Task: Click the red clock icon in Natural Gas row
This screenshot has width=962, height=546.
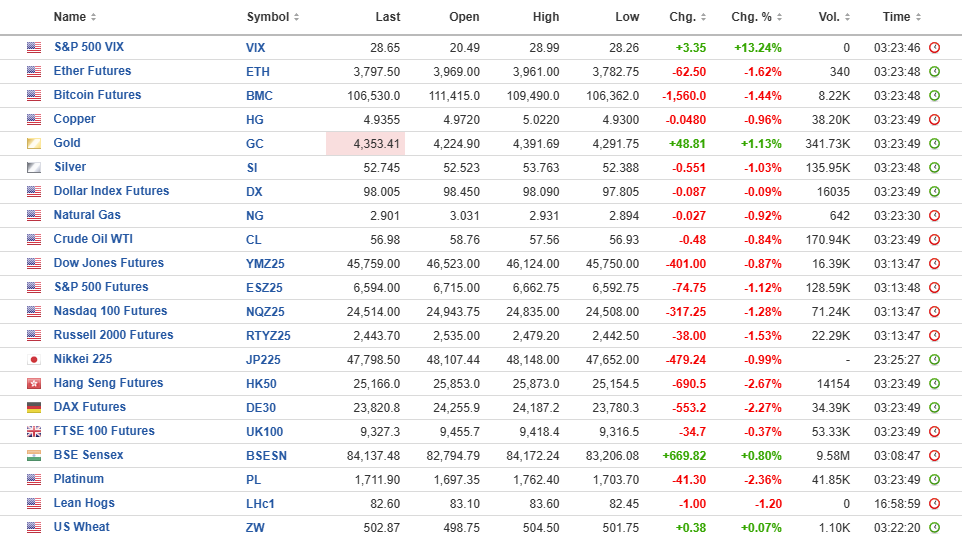Action: (934, 215)
